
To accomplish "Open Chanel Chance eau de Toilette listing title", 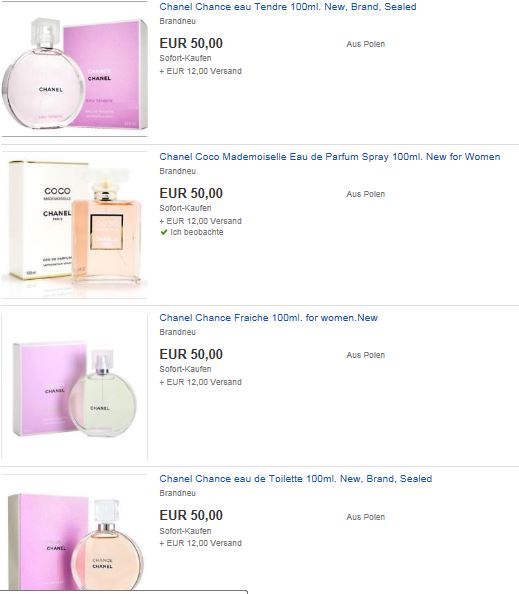I will tap(296, 479).
